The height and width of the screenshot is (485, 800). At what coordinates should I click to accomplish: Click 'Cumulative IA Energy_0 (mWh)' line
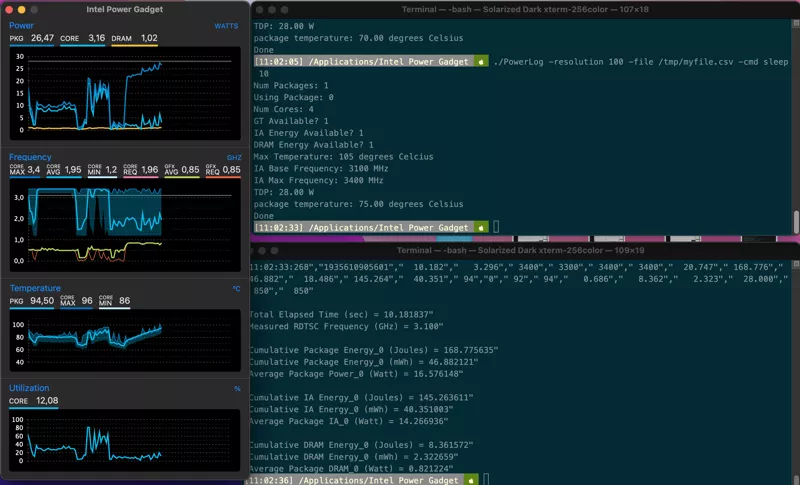point(351,410)
